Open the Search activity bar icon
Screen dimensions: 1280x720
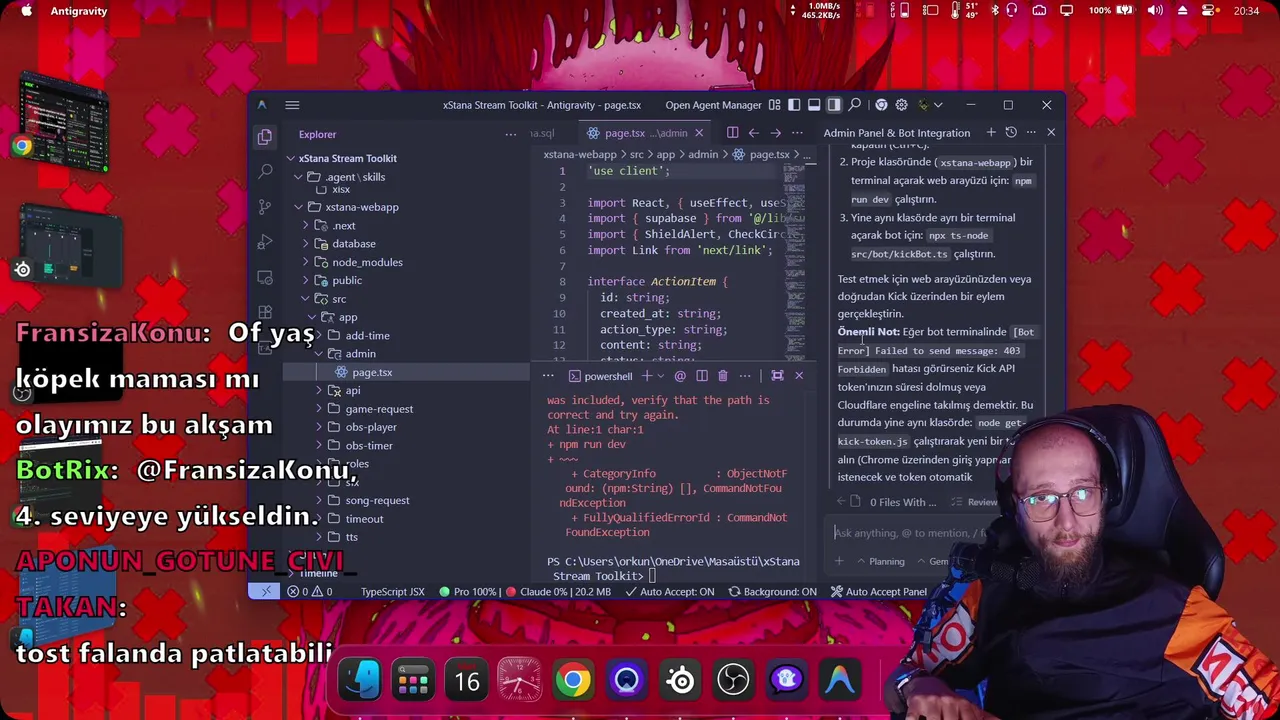click(x=265, y=171)
